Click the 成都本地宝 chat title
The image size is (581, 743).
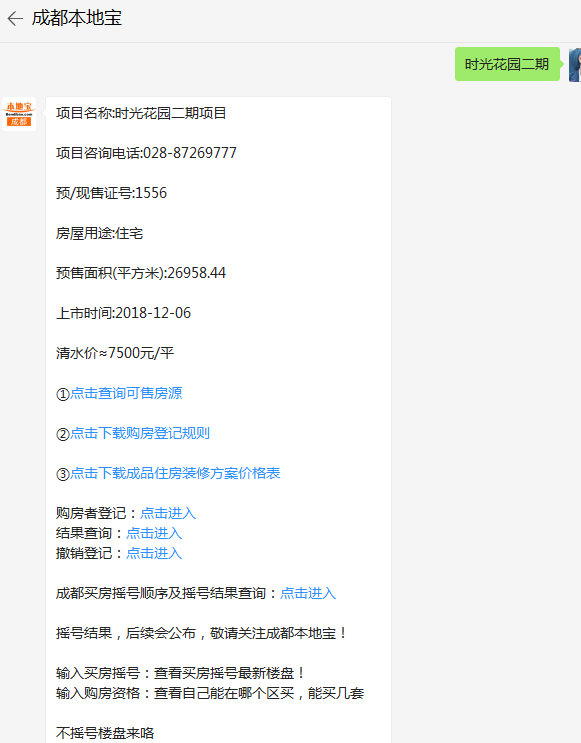77,18
